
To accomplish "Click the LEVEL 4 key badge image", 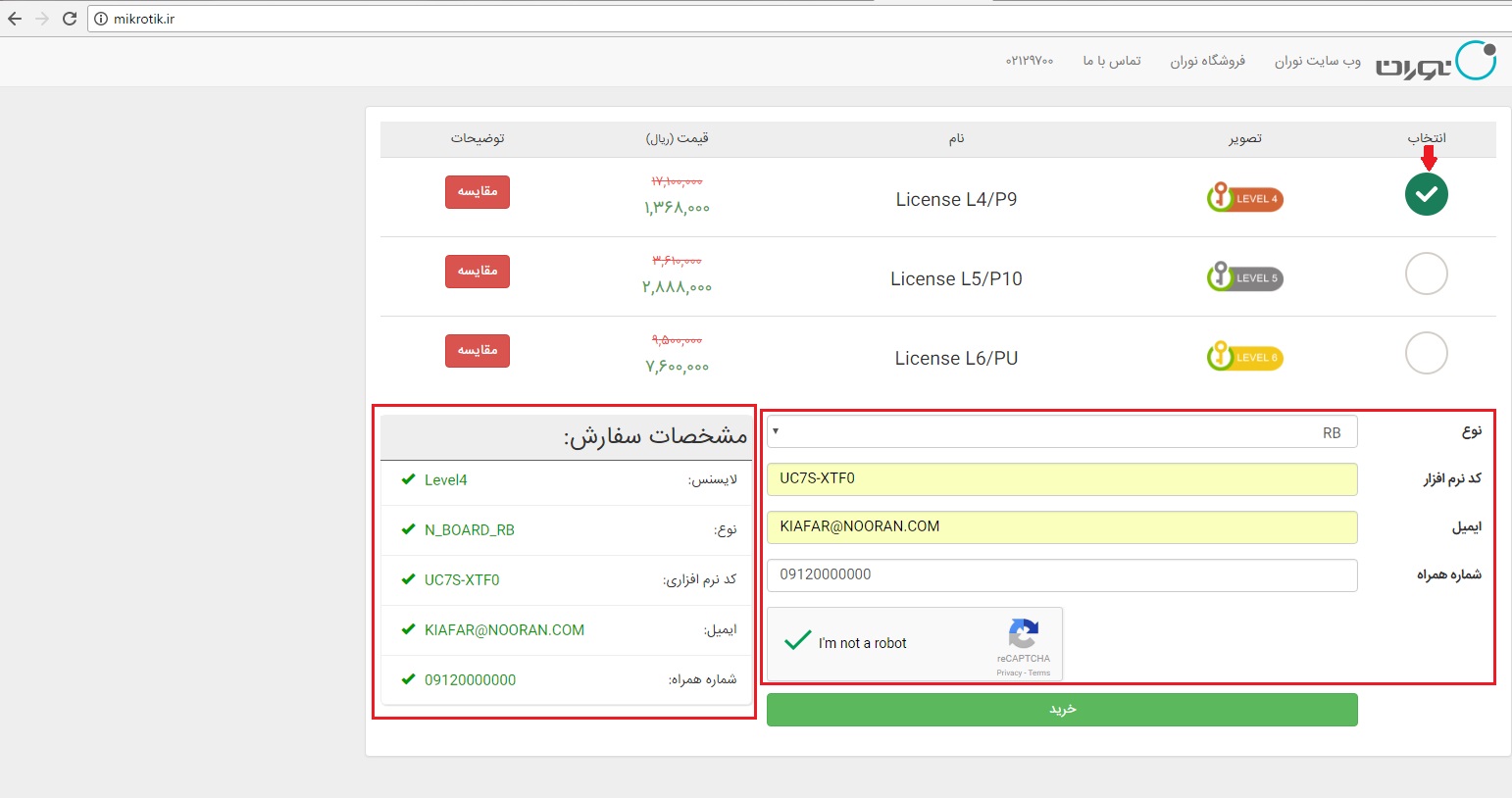I will pyautogui.click(x=1244, y=197).
